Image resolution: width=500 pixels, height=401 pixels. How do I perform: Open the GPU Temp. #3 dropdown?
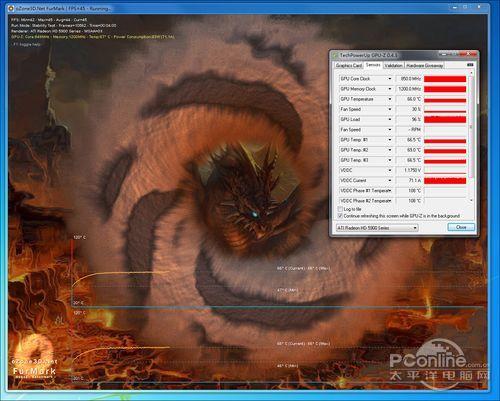click(x=389, y=160)
